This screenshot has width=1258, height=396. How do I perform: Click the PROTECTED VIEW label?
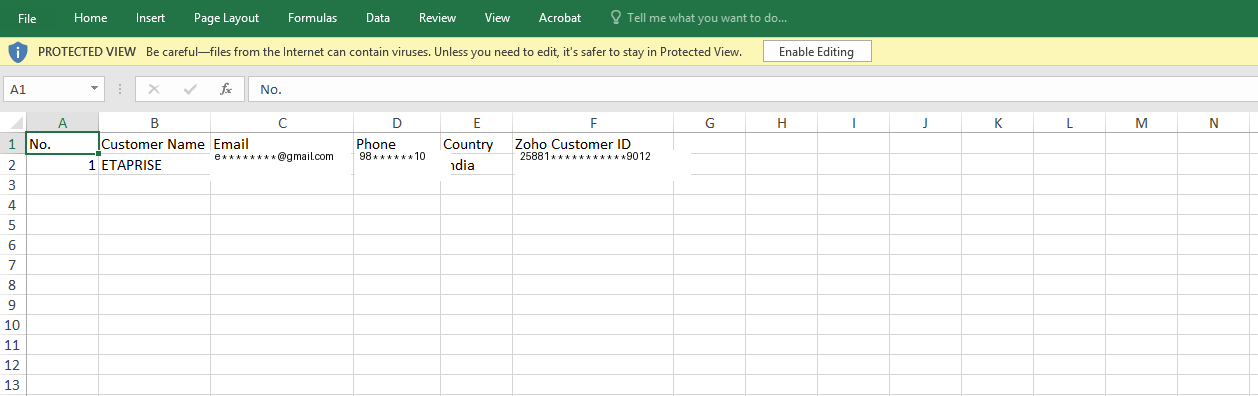(x=88, y=51)
